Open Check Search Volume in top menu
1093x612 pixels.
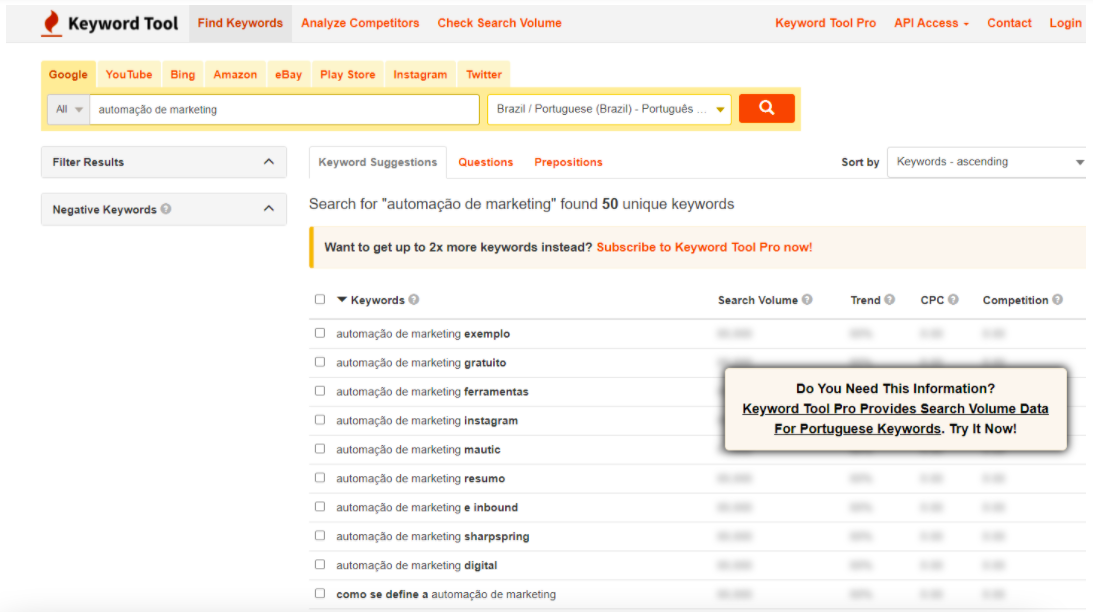point(499,23)
